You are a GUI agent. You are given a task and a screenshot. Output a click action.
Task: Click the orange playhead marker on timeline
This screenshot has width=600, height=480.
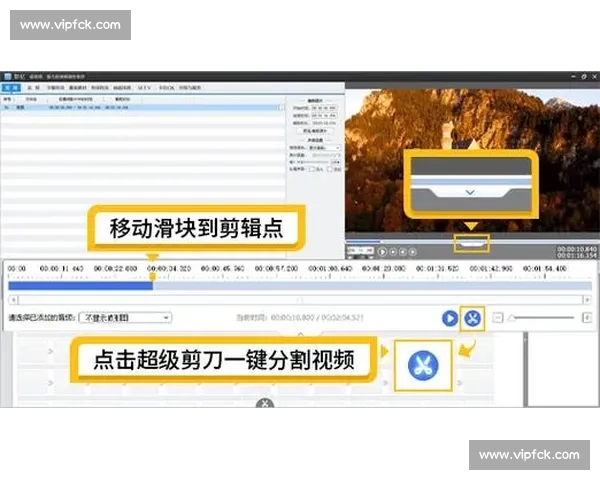[152, 276]
